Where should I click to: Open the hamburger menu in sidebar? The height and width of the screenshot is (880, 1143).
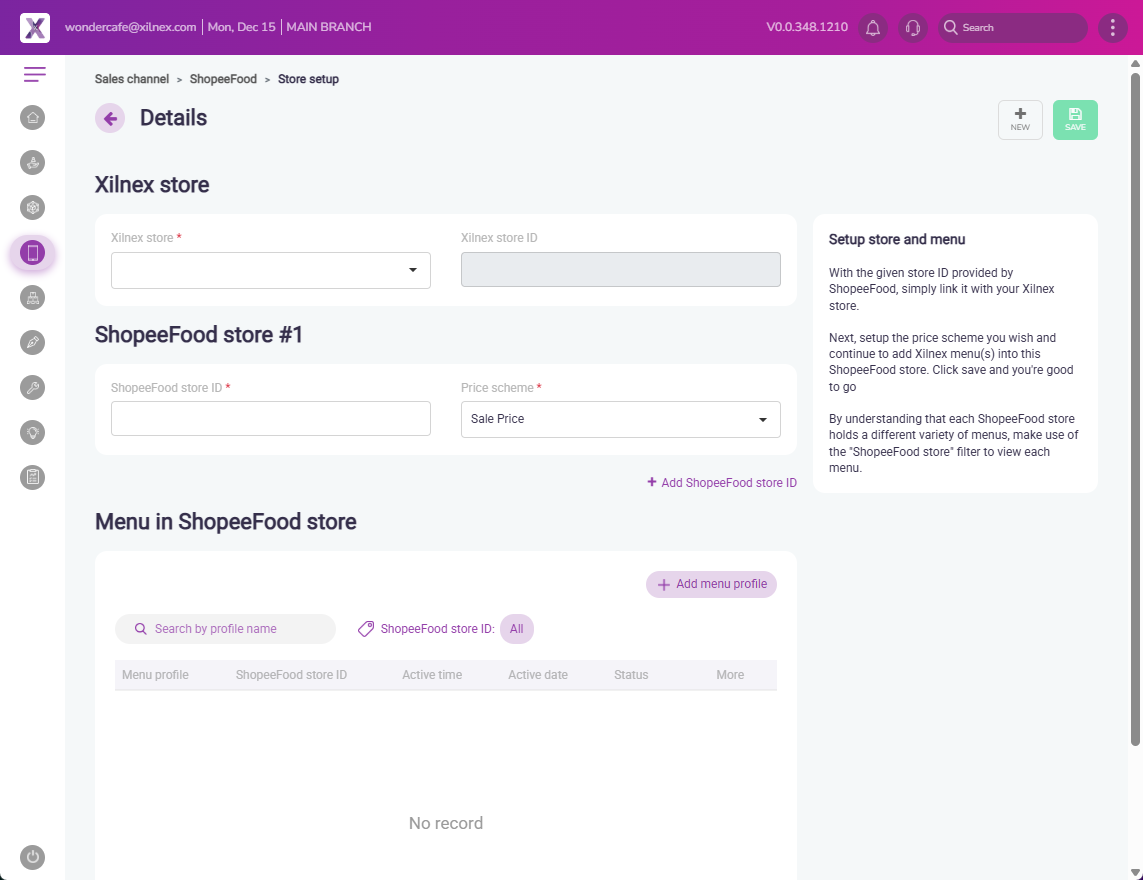pos(35,74)
